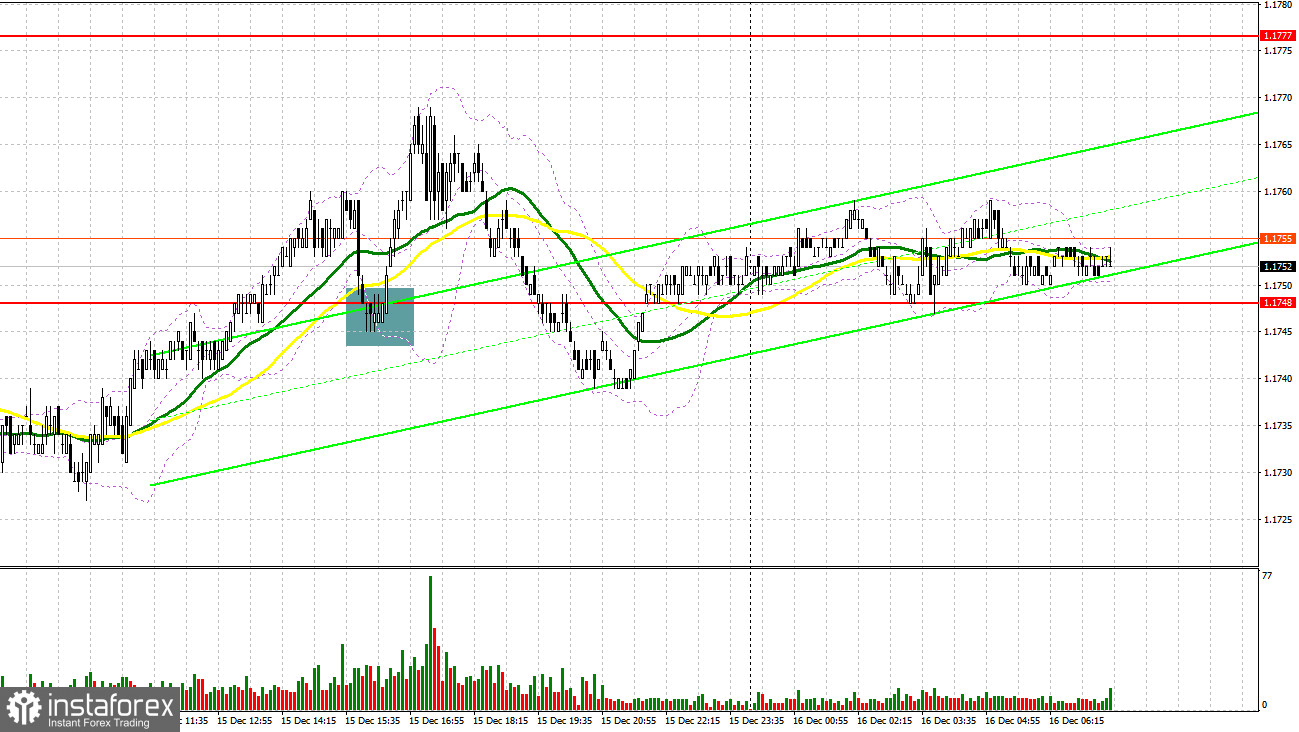Screen dimensions: 1299x732
Task: Click the 16 Dec 03:35 time label
Action: point(947,720)
